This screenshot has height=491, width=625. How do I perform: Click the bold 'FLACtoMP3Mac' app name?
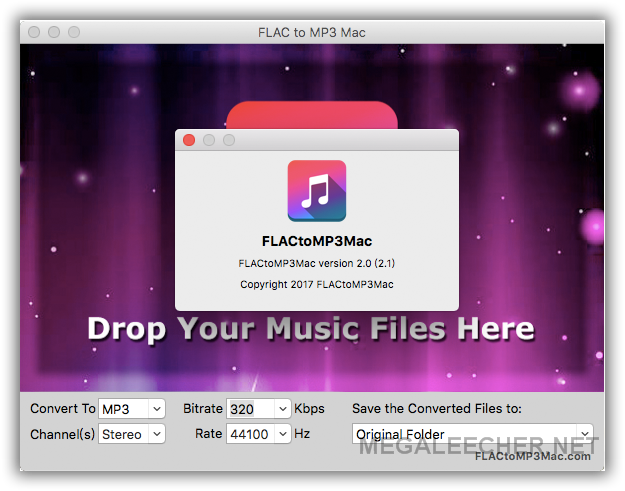pos(317,241)
